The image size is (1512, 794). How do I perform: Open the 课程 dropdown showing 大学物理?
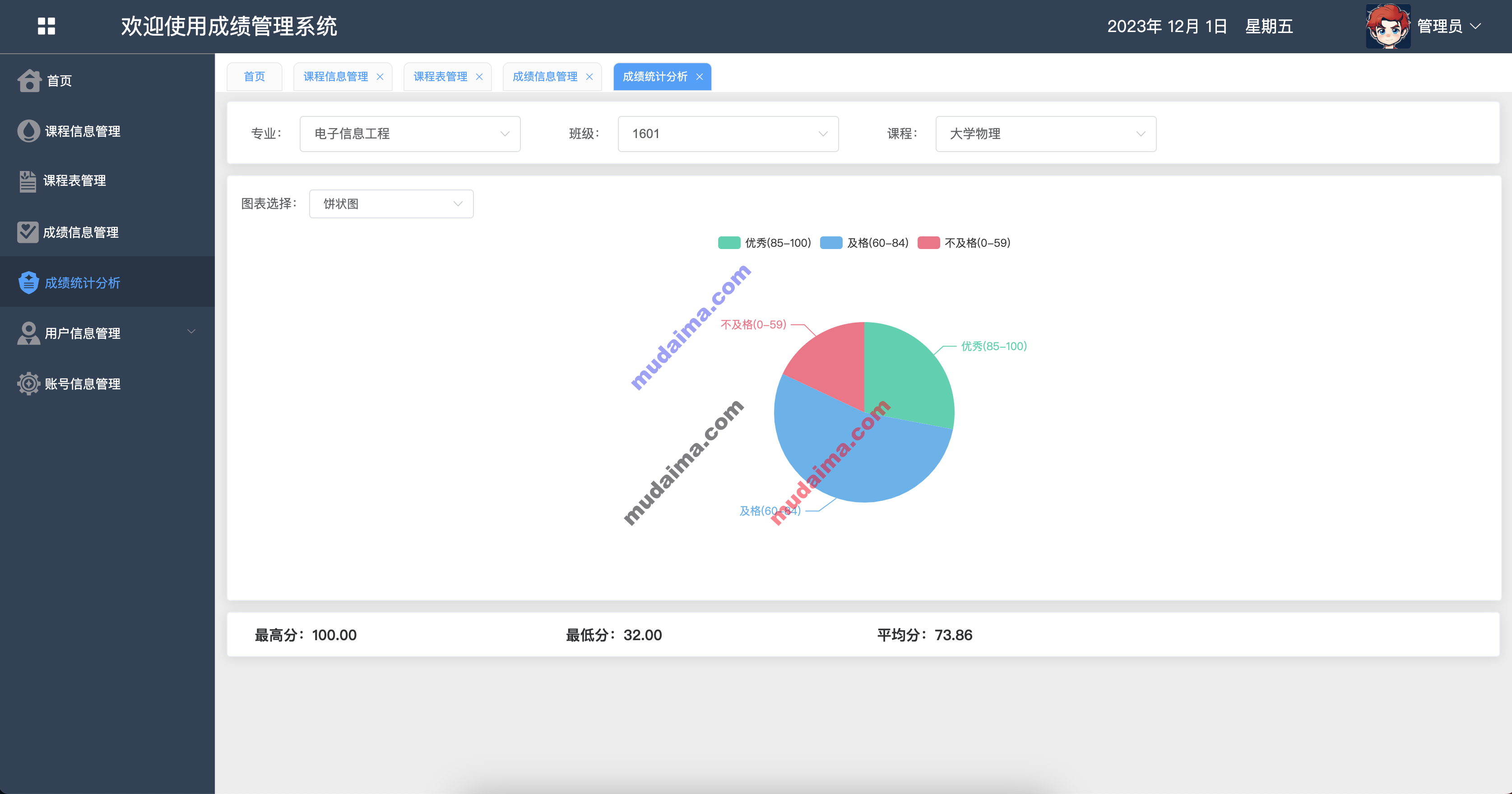1045,134
